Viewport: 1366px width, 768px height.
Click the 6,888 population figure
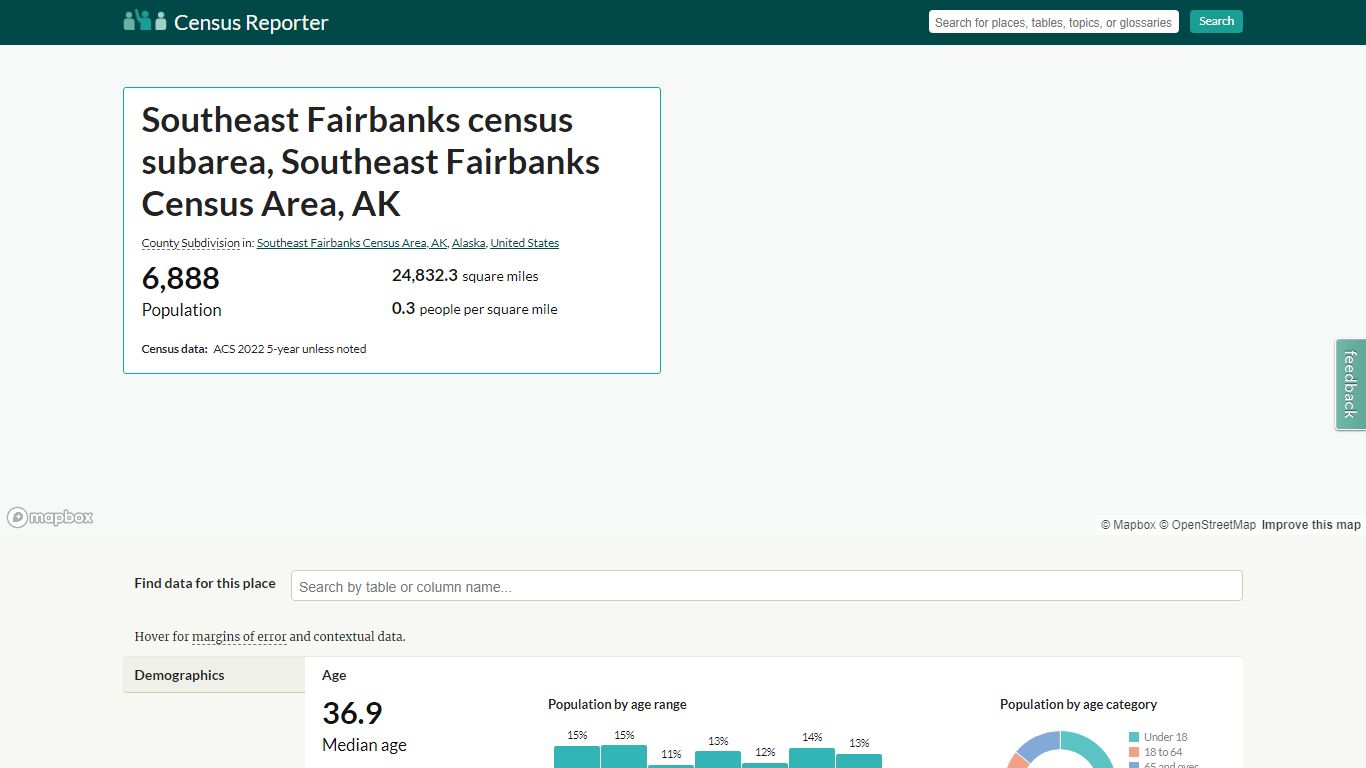[181, 278]
